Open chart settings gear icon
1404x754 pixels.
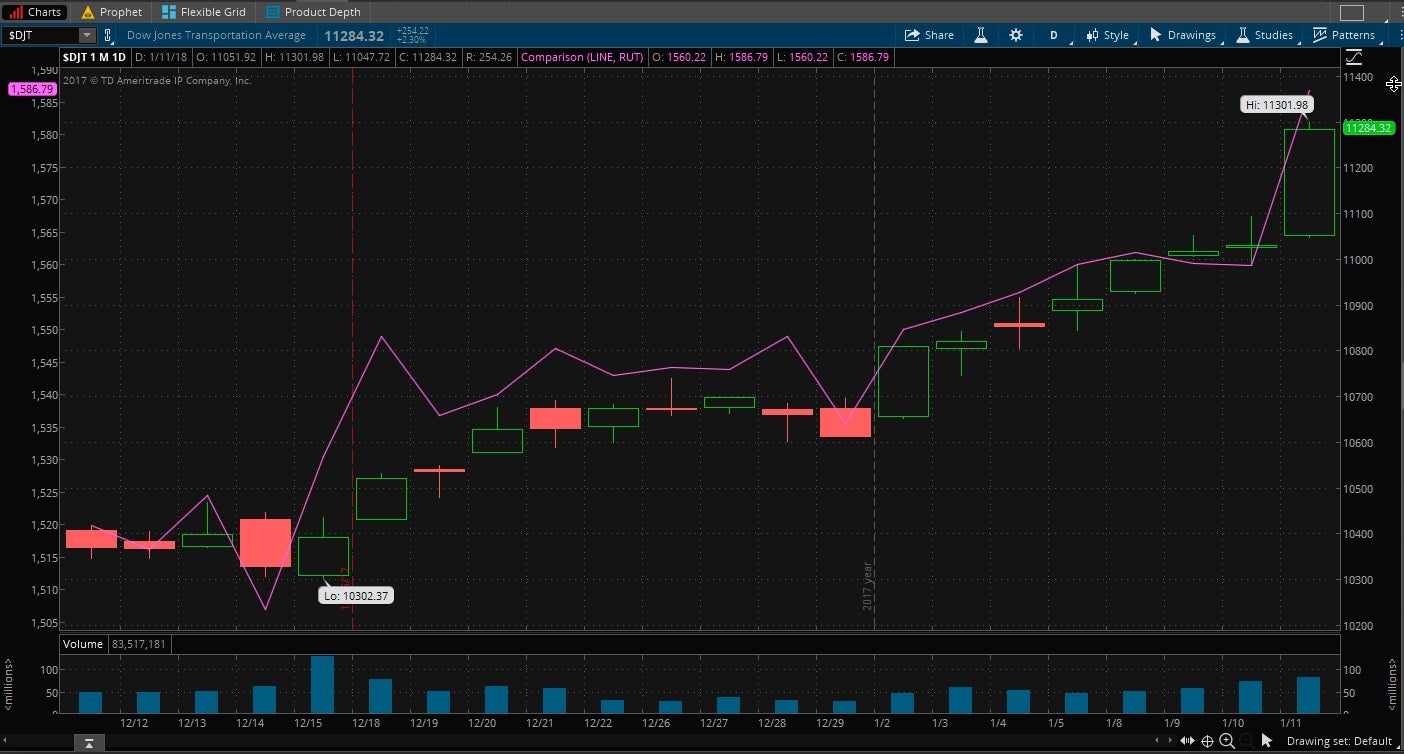coord(1016,35)
